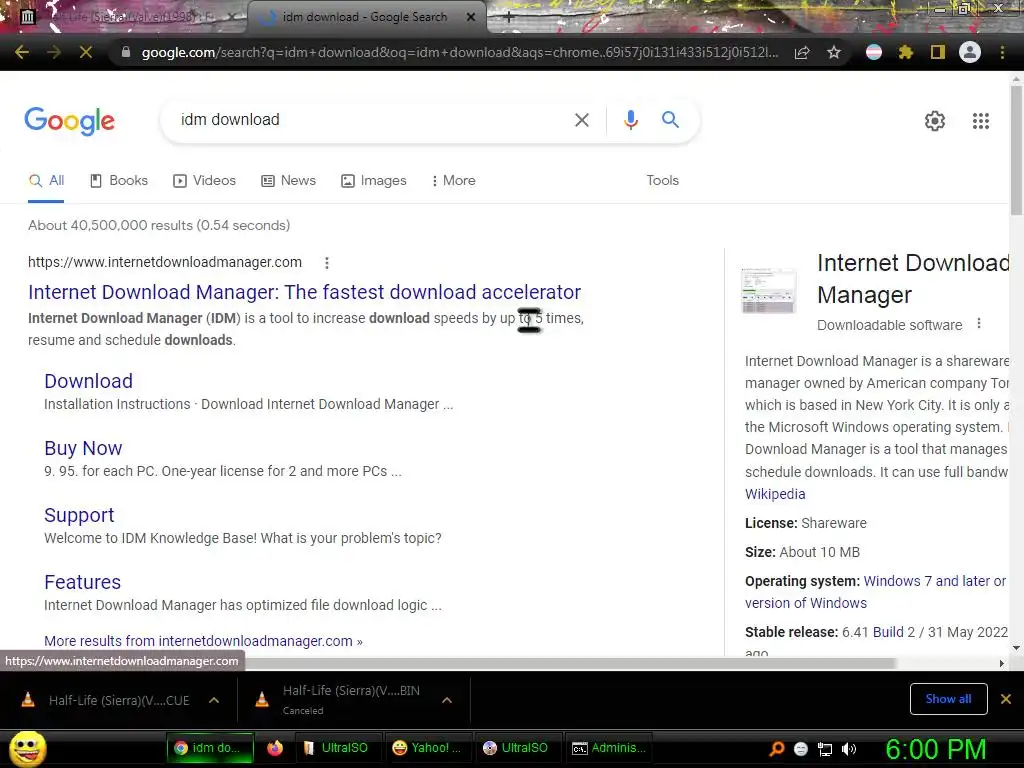
Task: Click More results from internetdownloadmanager.com
Action: coord(203,641)
